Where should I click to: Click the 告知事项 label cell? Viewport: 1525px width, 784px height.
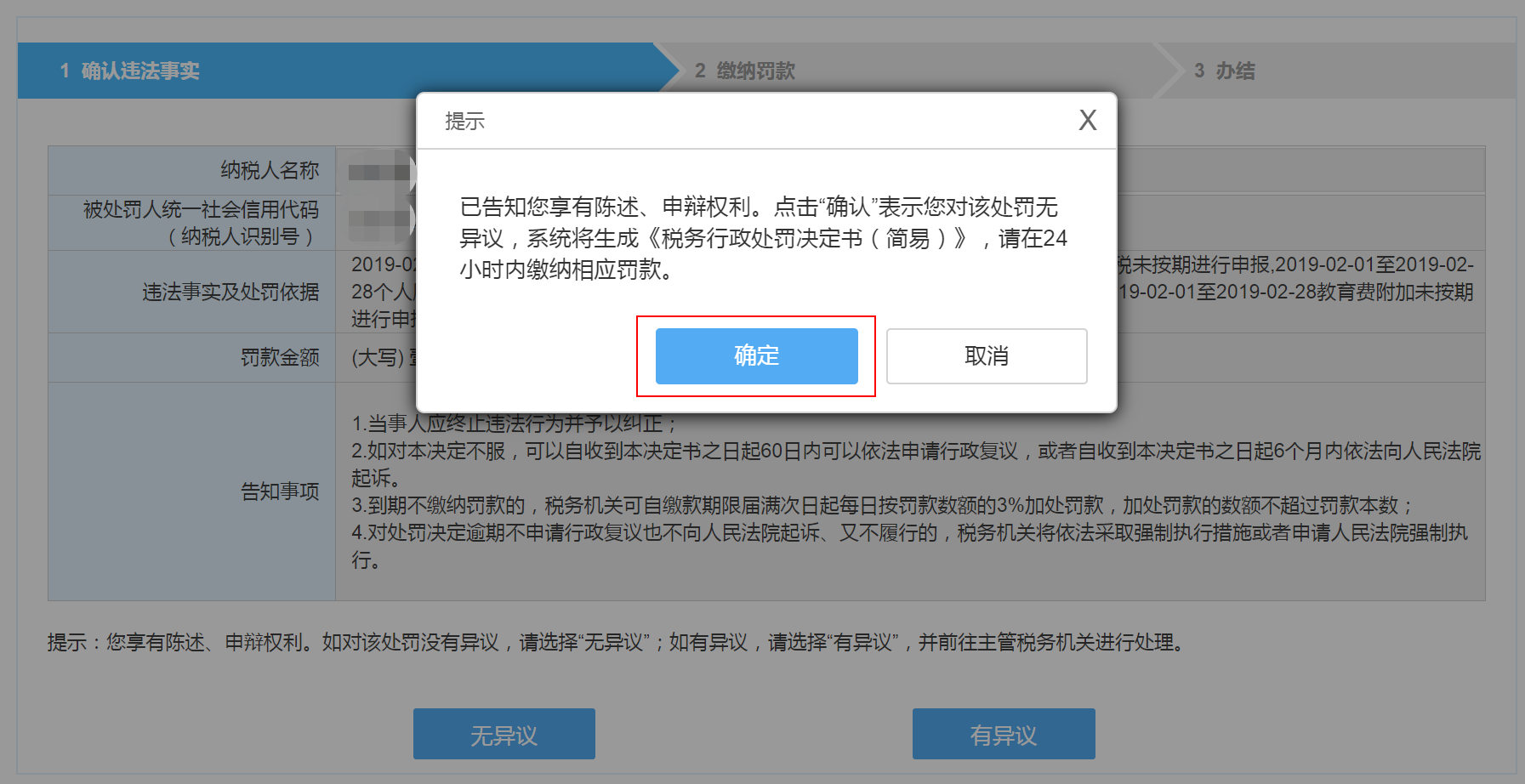192,491
